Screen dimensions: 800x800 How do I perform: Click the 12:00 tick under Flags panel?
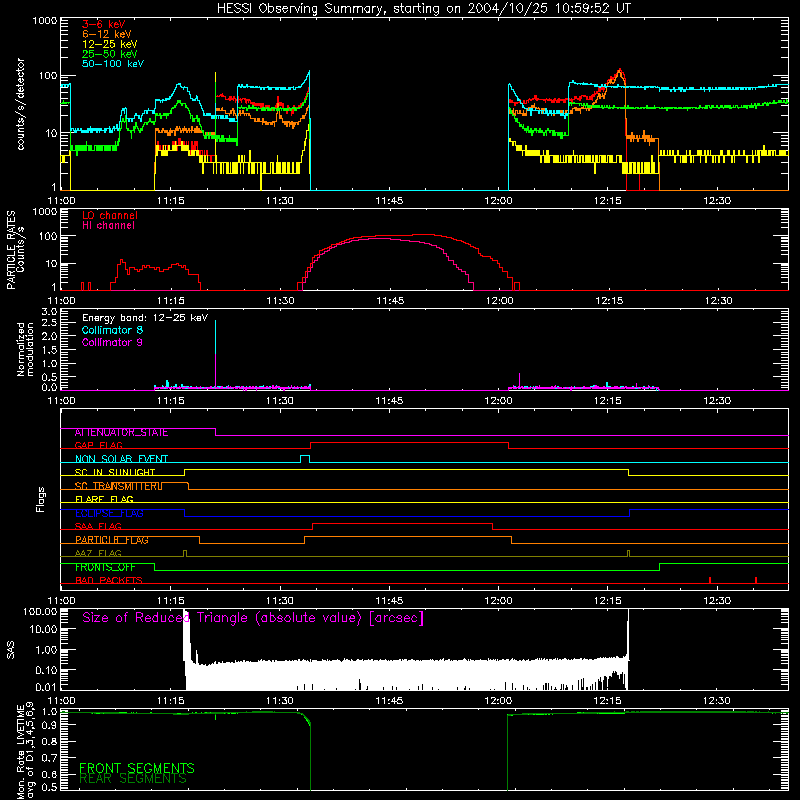pyautogui.click(x=498, y=601)
